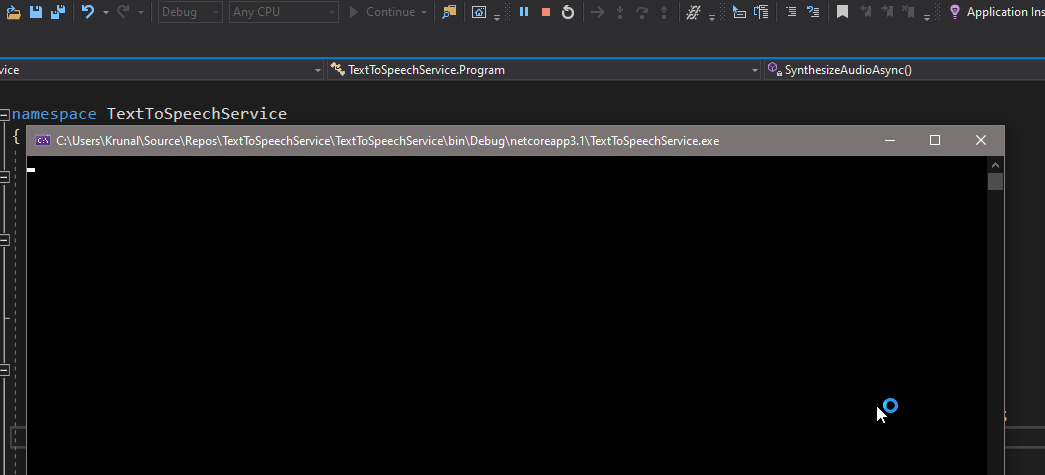Open the Any CPU platform dropdown
The image size is (1045, 475).
283,12
